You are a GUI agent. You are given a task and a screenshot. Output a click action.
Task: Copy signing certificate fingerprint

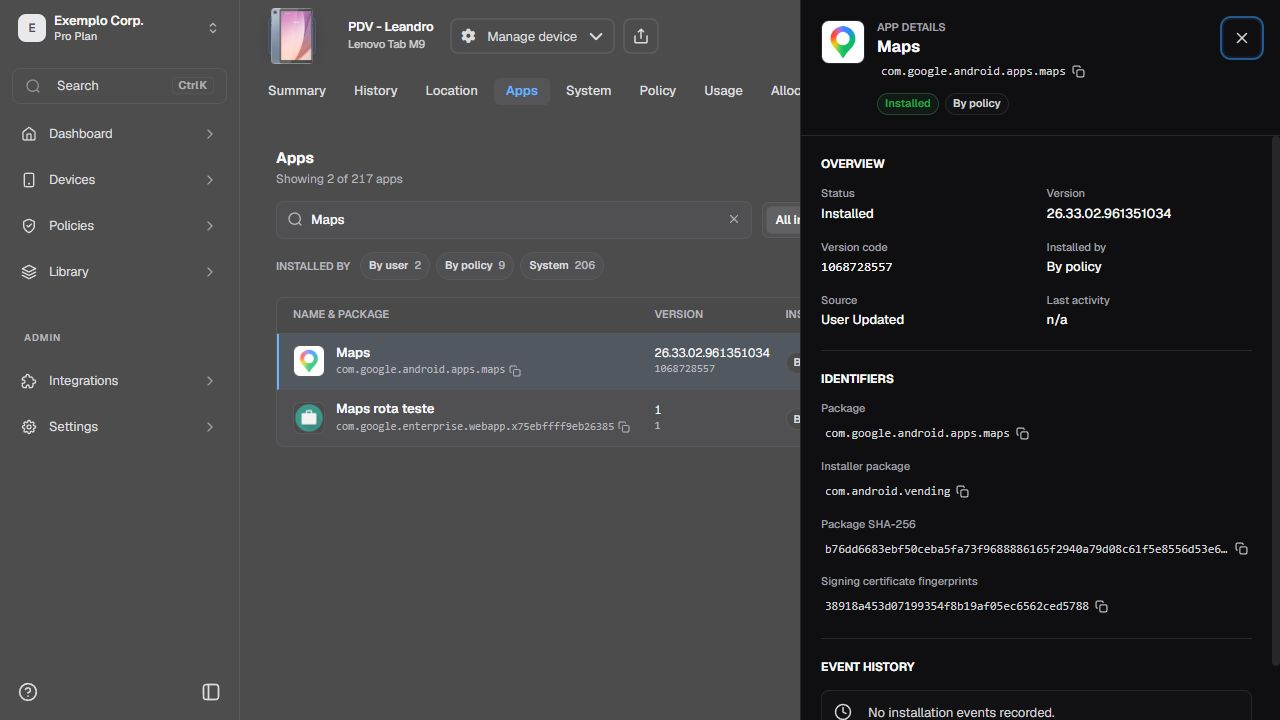pyautogui.click(x=1102, y=607)
